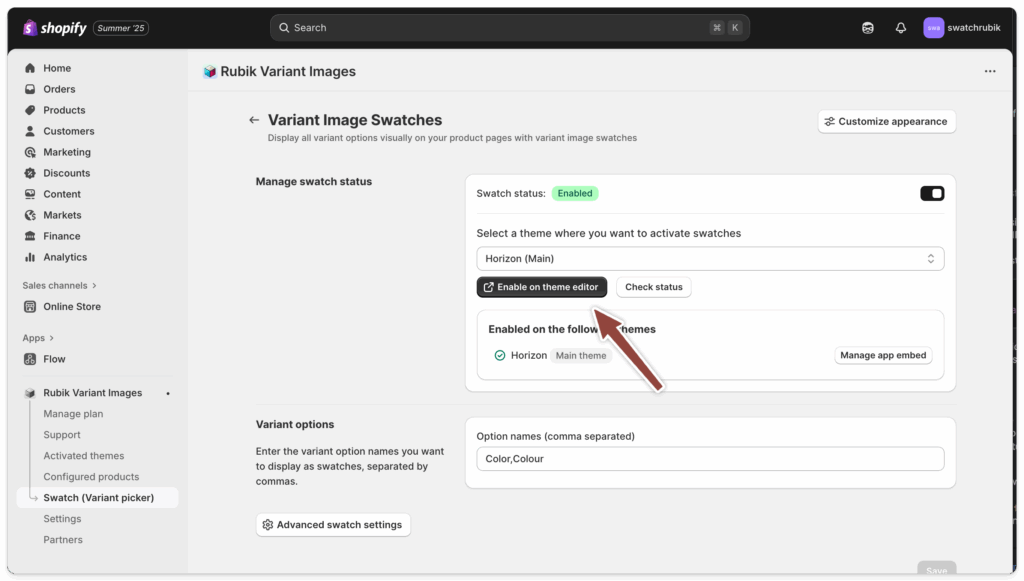Viewport: 1024px width, 581px height.
Task: Open Support in Rubik submenu
Action: point(62,435)
